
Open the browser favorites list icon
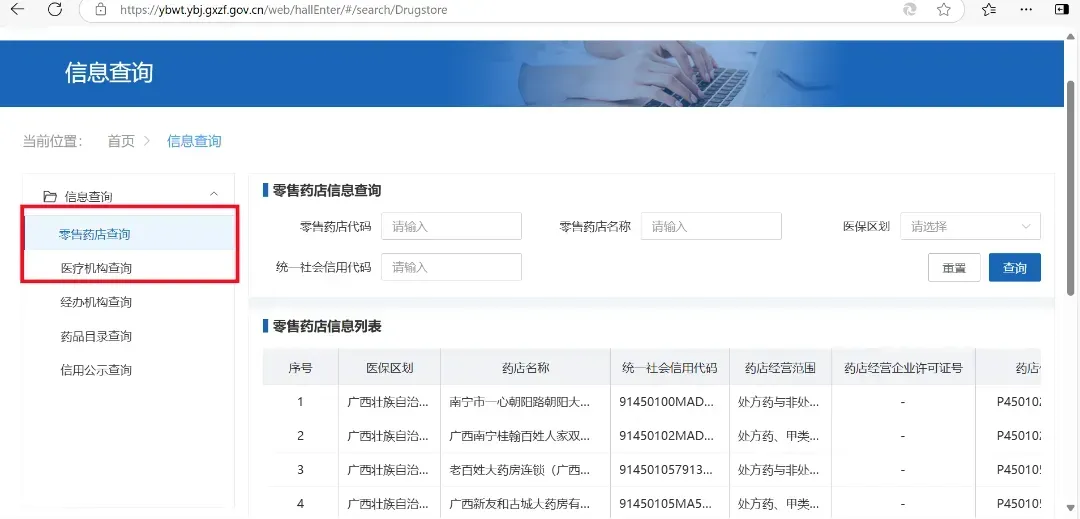coord(989,9)
